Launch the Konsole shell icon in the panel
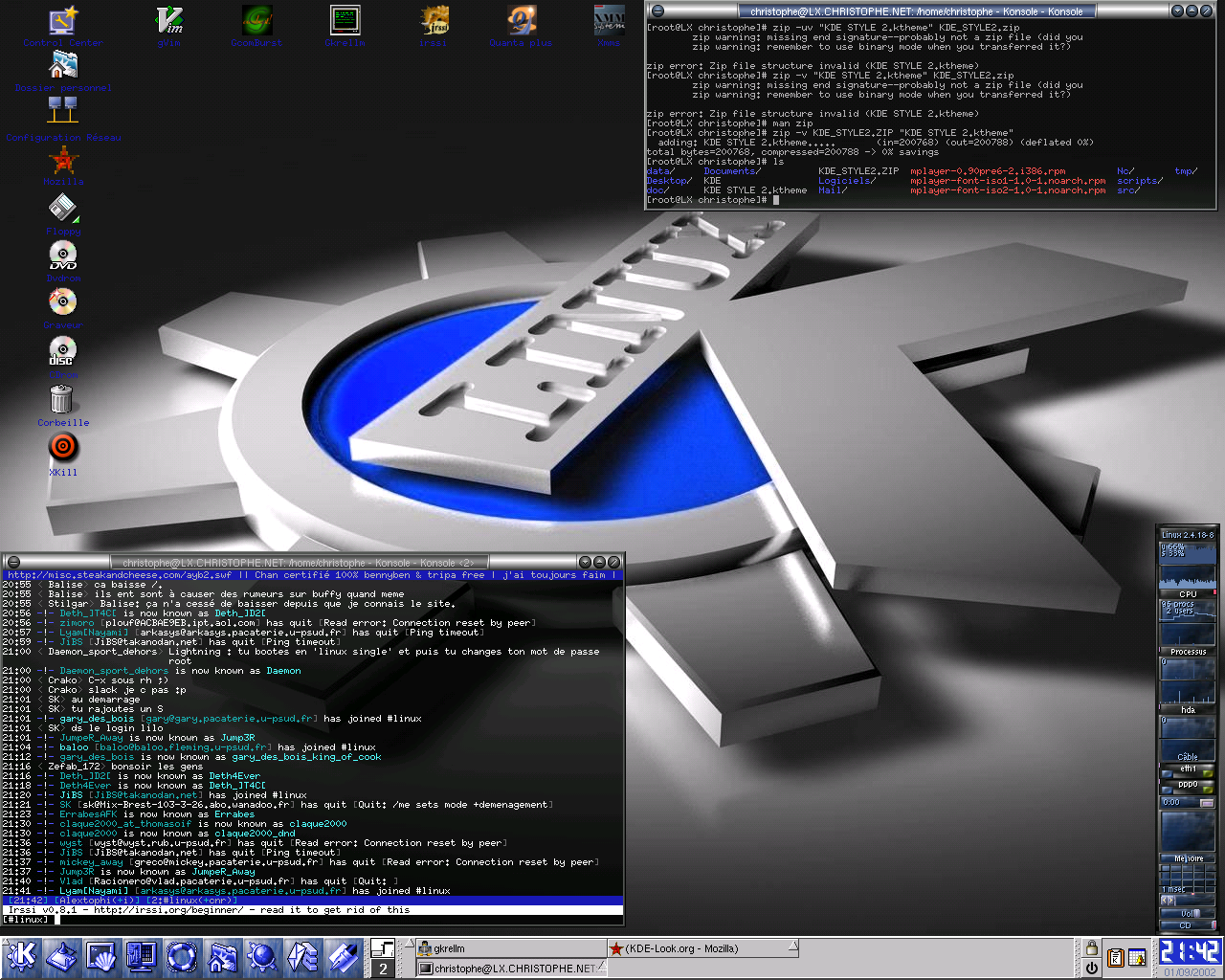The height and width of the screenshot is (980, 1225). click(x=101, y=956)
